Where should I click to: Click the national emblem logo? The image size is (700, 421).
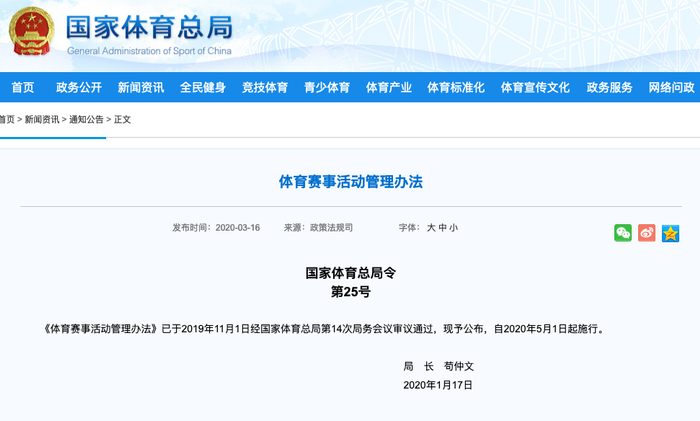31,31
